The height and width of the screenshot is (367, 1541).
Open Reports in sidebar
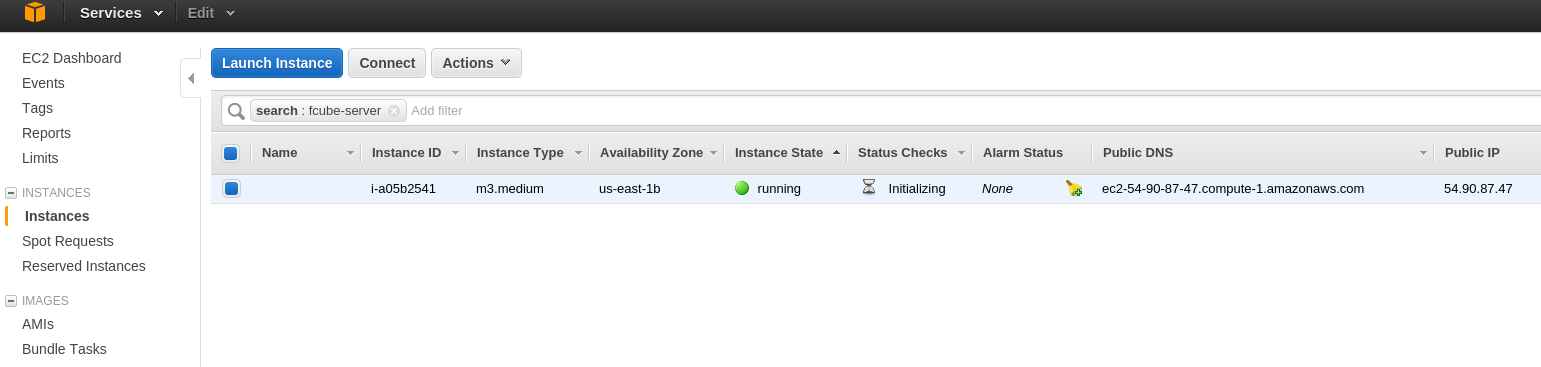point(46,133)
